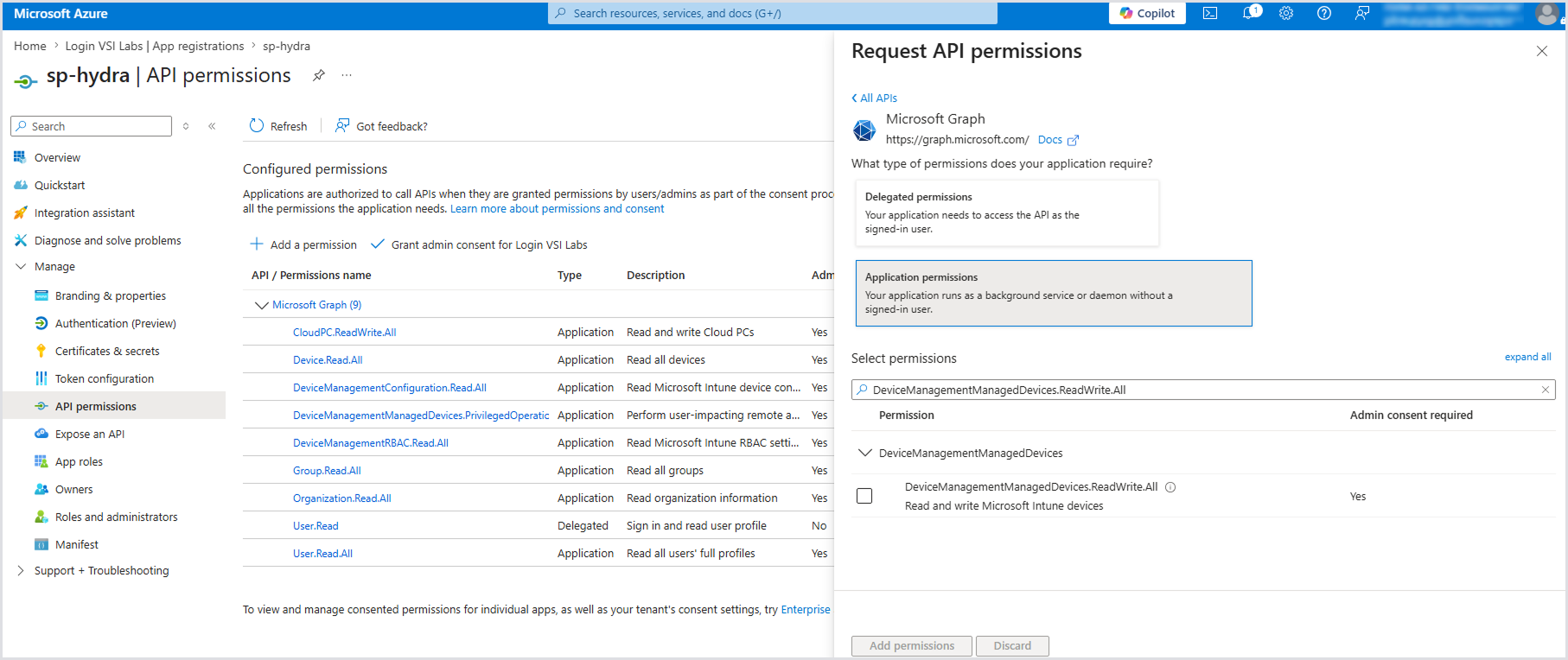1568x660 pixels.
Task: Click the feedback icon in top bar
Action: [1362, 13]
